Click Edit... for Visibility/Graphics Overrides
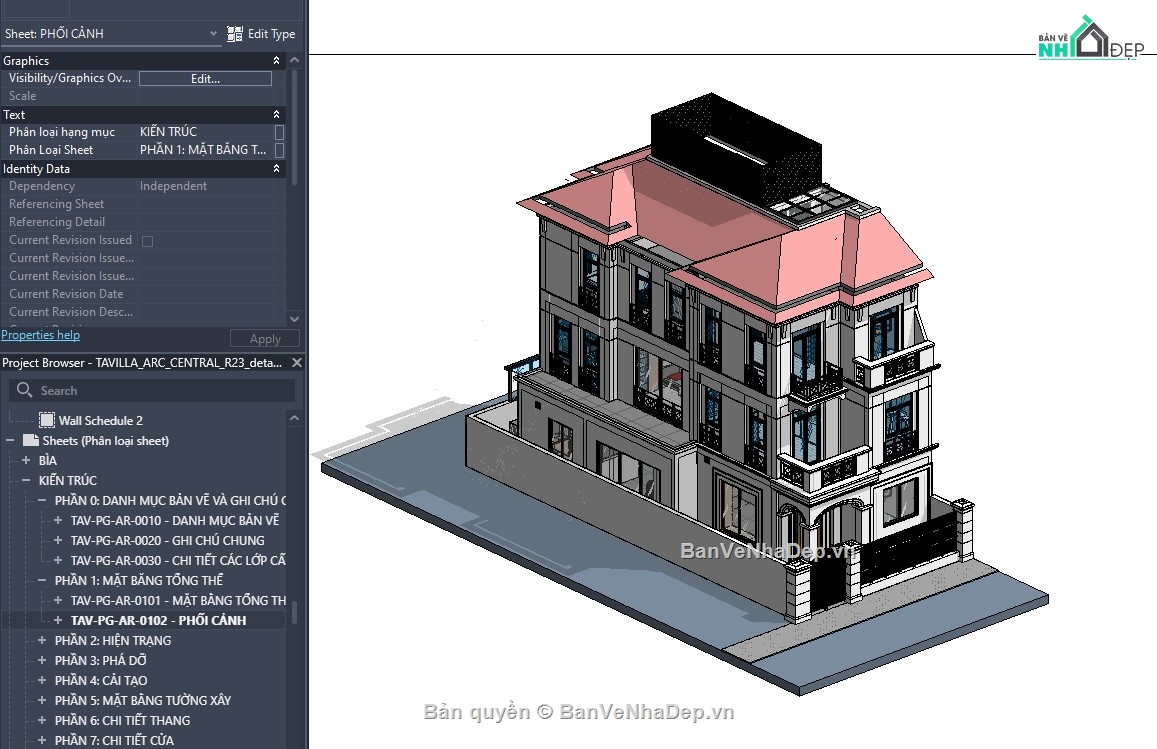This screenshot has height=749, width=1157. 205,78
